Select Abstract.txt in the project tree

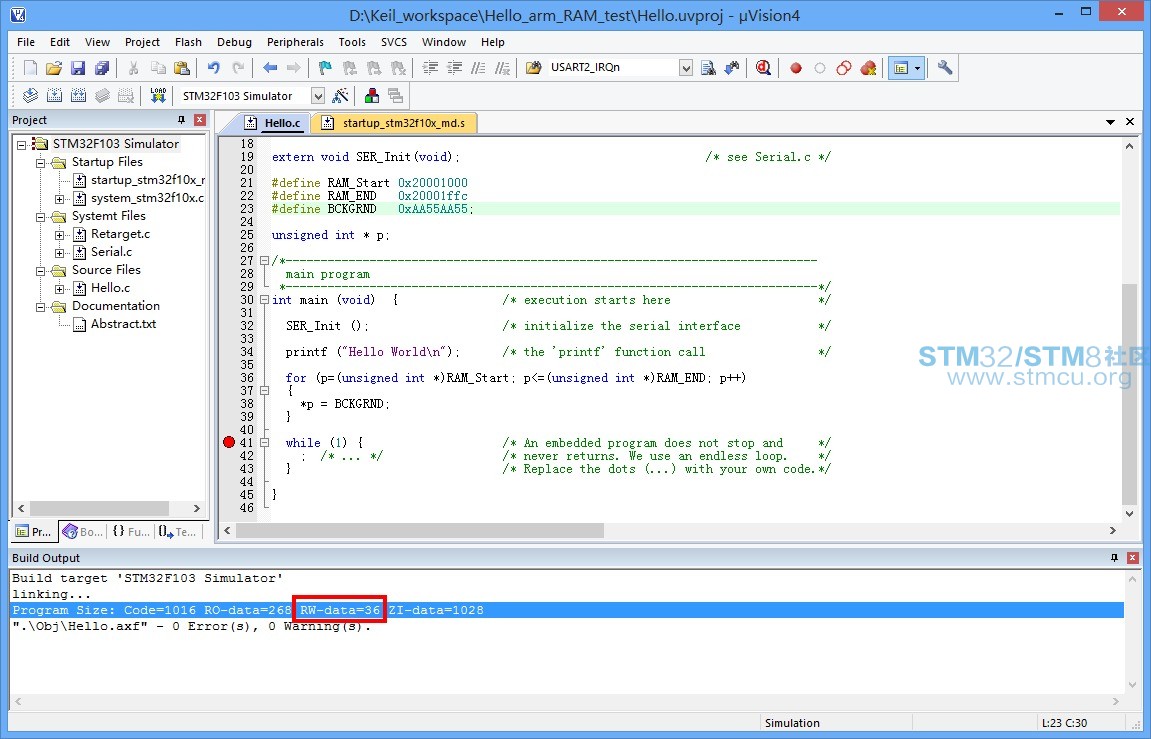[123, 324]
